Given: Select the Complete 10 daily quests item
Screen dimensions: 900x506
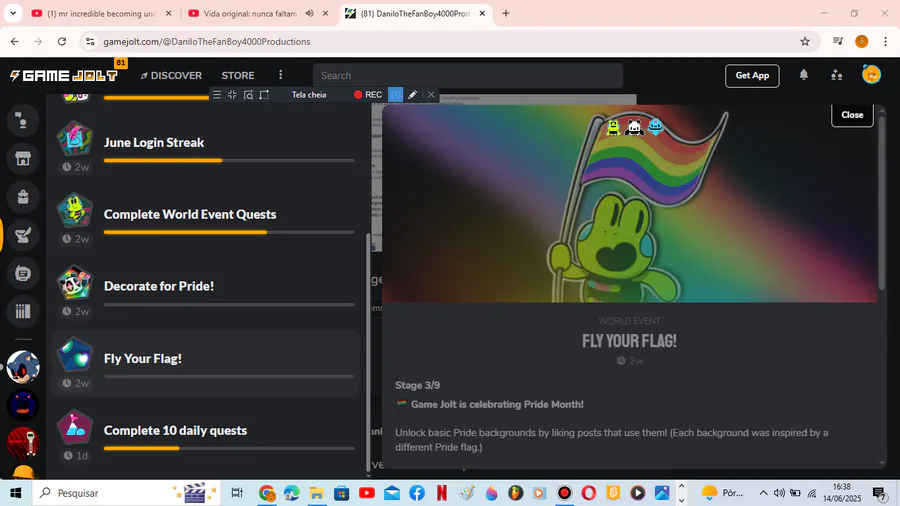Looking at the screenshot, I should click(205, 435).
